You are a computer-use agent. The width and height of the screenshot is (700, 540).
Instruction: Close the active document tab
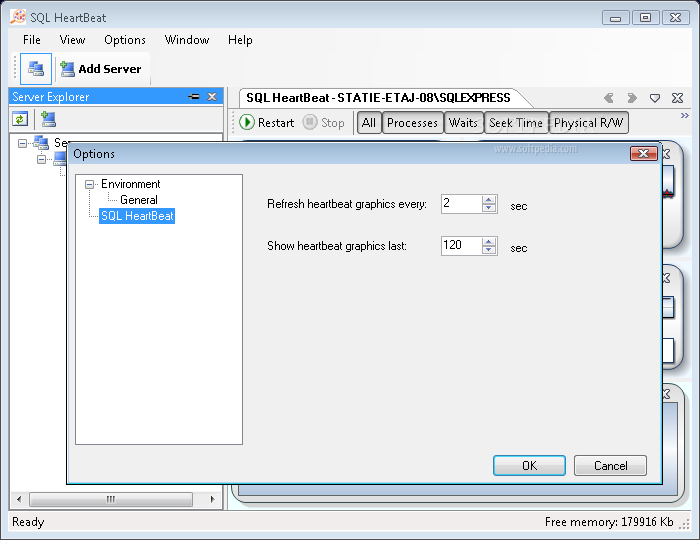click(x=678, y=98)
